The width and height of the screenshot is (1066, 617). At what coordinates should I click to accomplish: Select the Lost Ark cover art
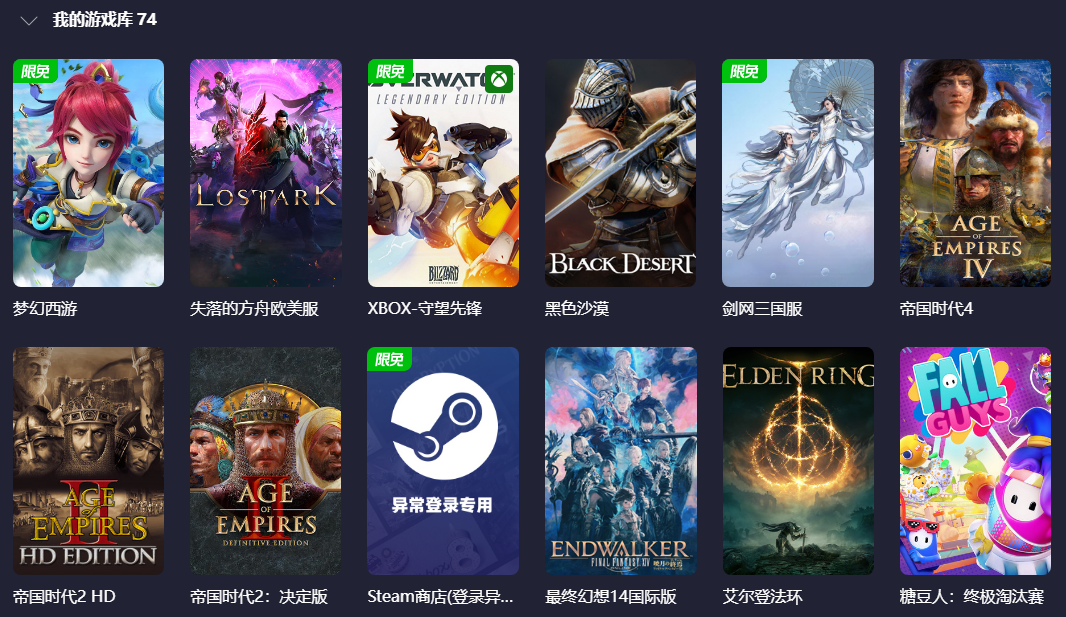coord(266,173)
